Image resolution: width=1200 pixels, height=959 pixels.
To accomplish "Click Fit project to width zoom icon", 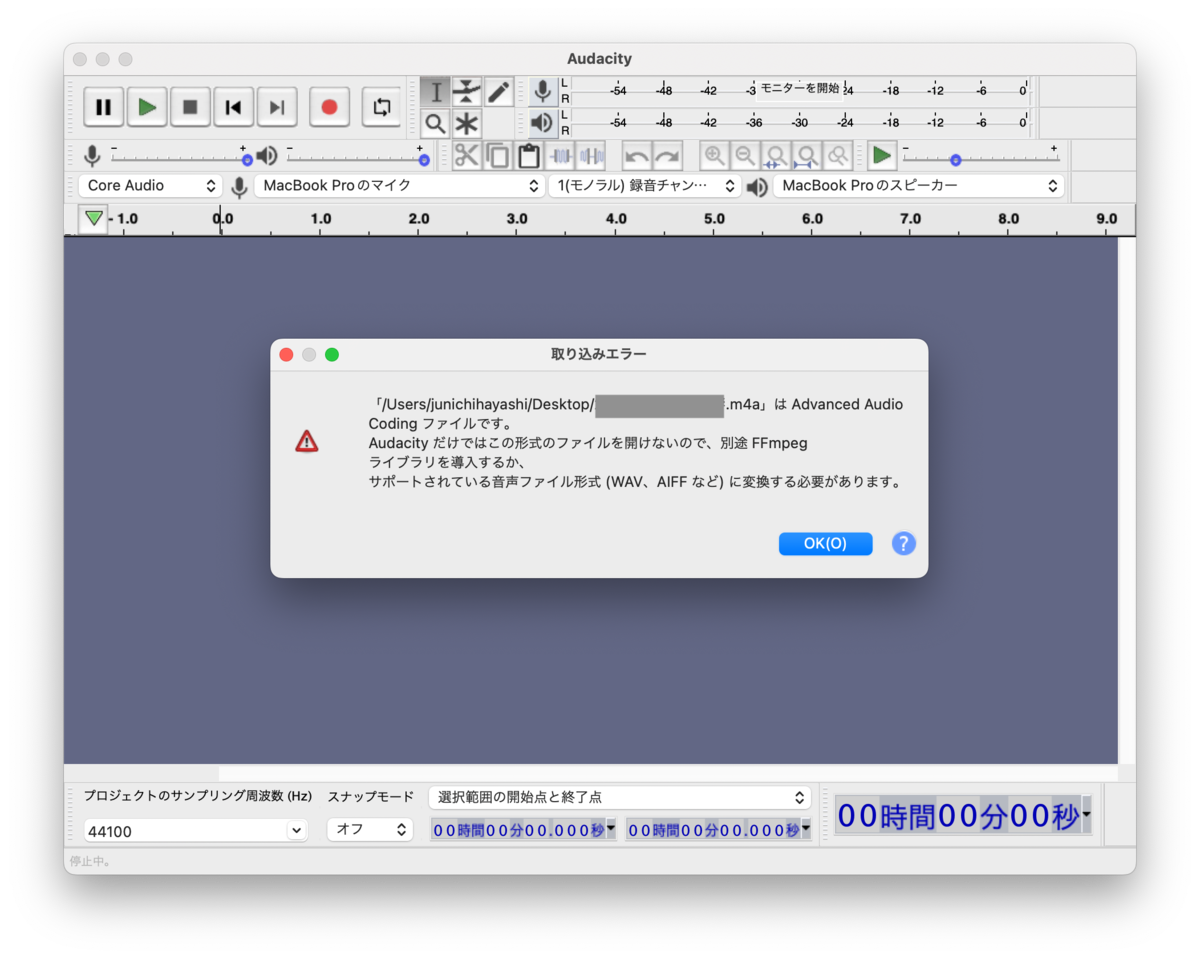I will 807,156.
